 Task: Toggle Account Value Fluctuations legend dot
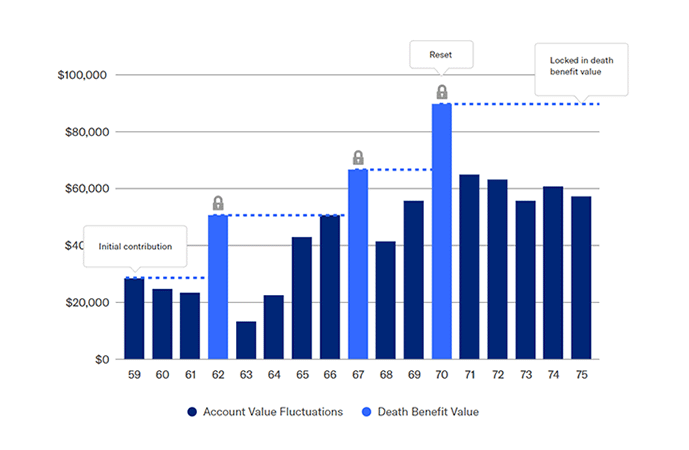(190, 411)
